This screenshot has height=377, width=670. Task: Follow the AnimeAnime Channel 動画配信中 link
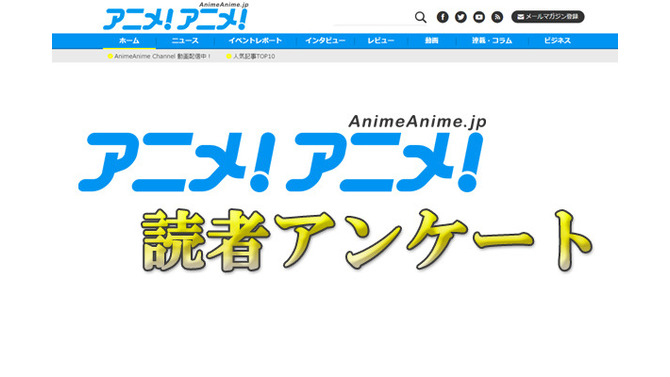(x=159, y=56)
